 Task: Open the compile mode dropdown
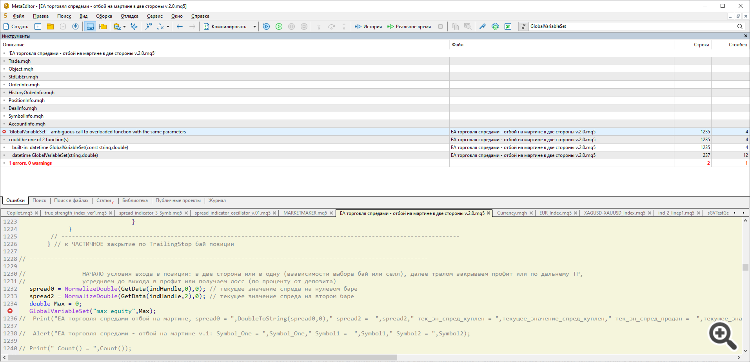pyautogui.click(x=255, y=27)
